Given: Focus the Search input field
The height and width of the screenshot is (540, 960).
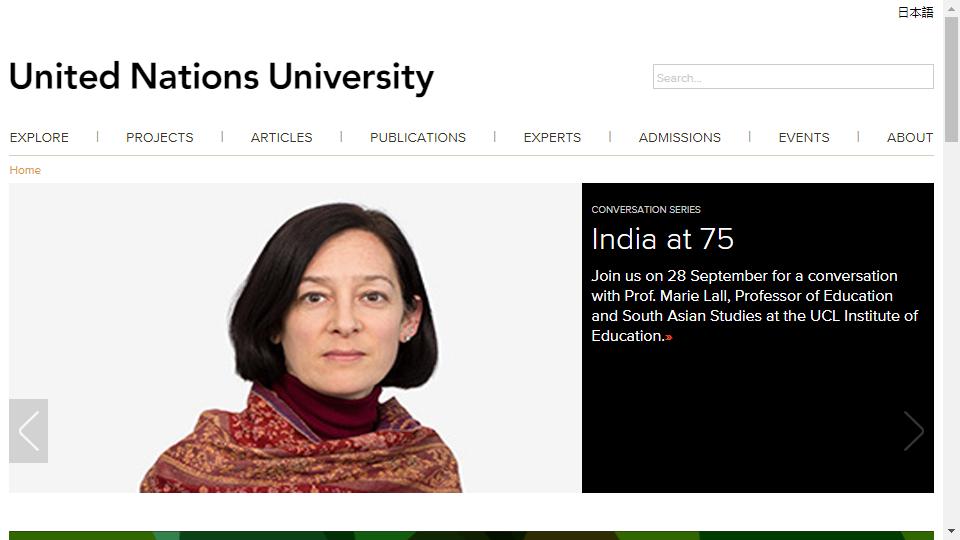Looking at the screenshot, I should coord(793,77).
